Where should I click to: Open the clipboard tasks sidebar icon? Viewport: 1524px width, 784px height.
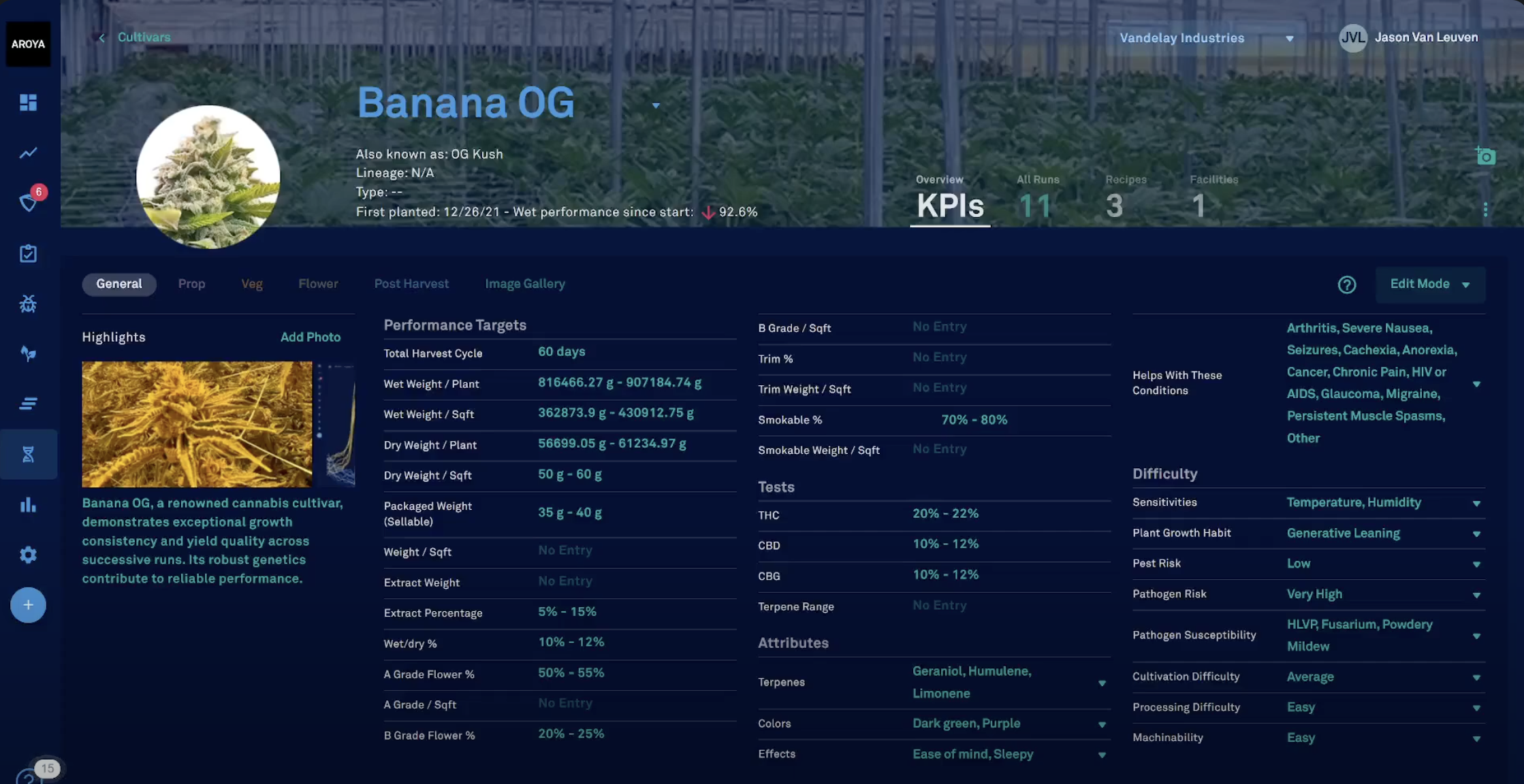coord(28,253)
